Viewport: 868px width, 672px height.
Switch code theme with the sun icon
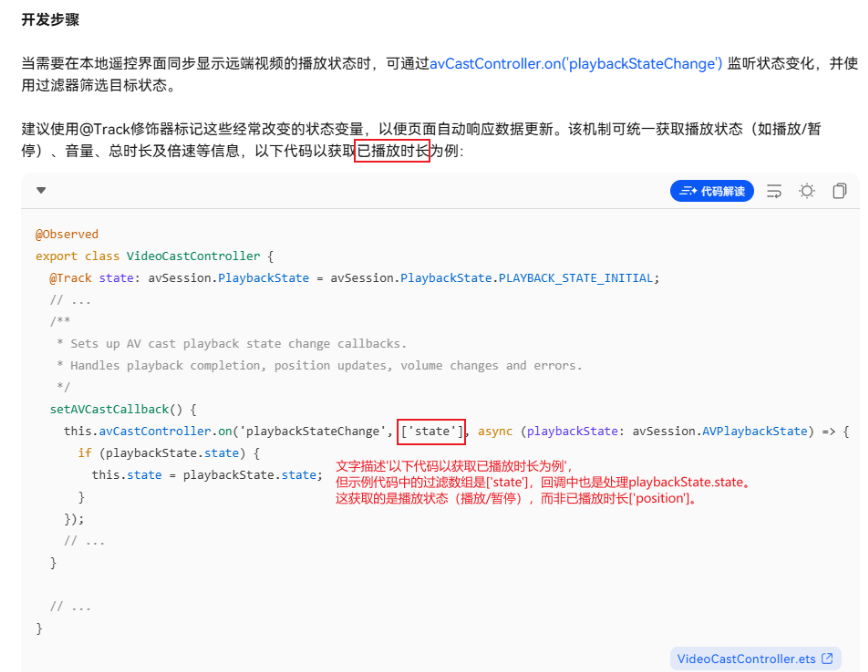[x=807, y=191]
